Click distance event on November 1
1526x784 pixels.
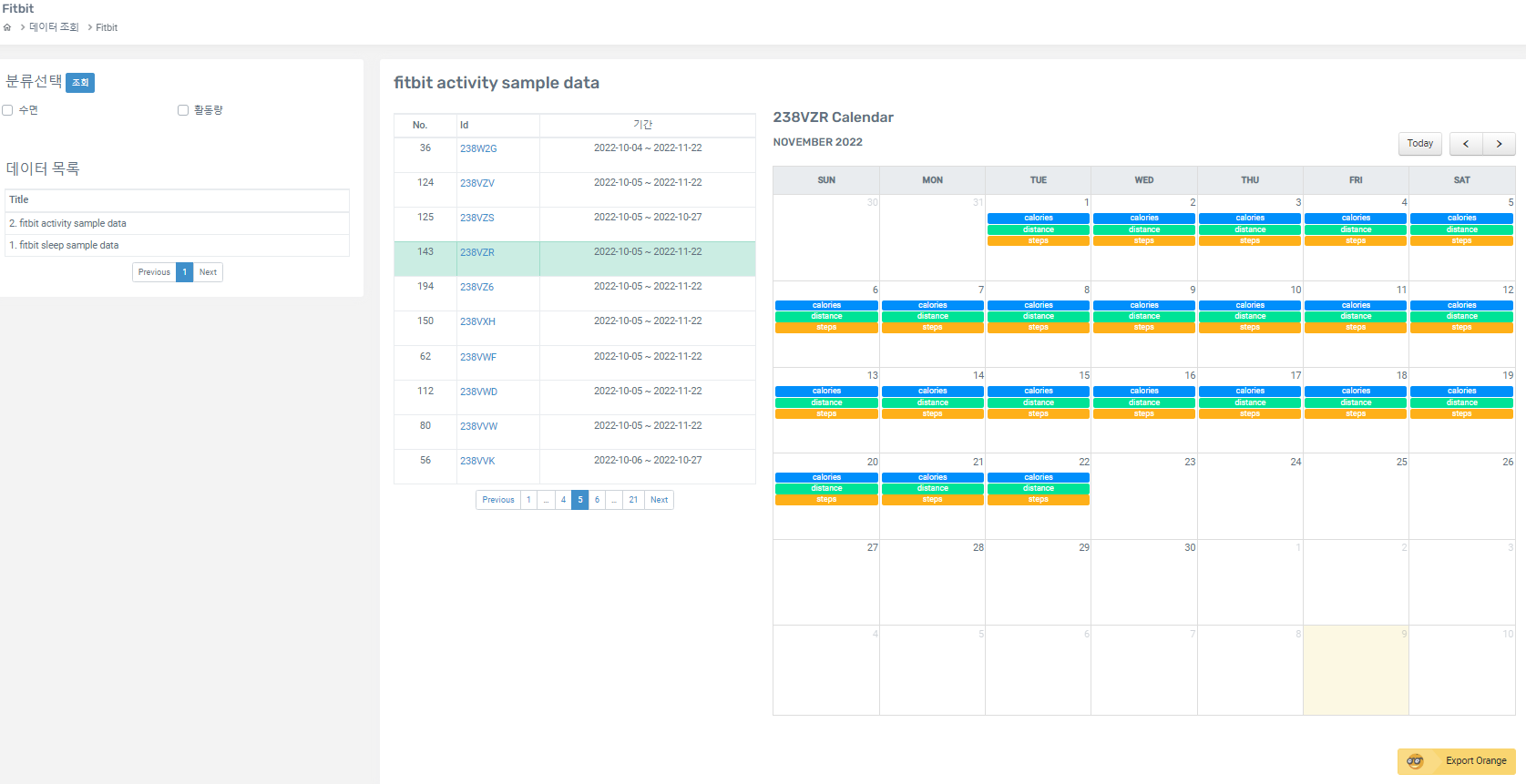pos(1038,229)
